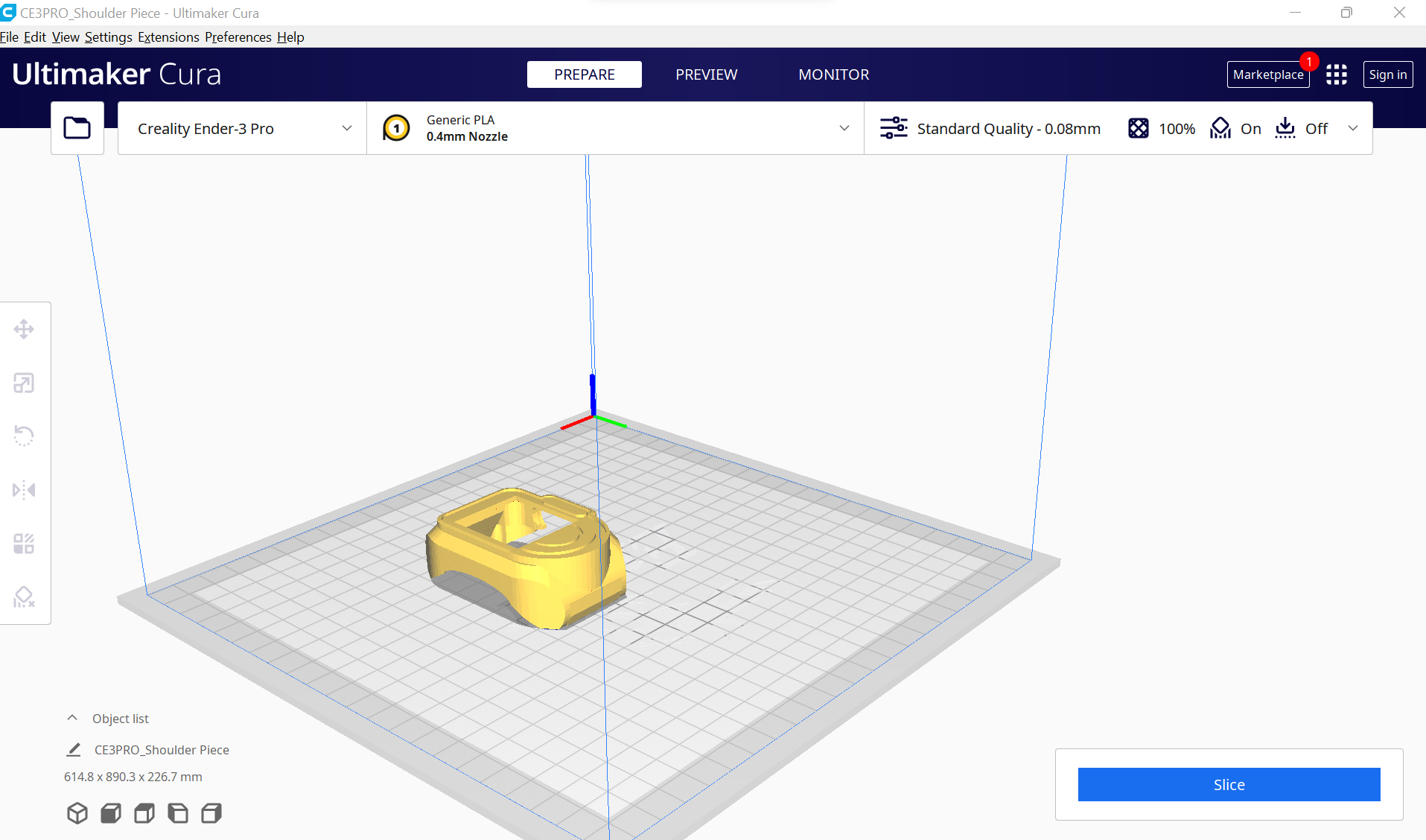Click the infill density icon
Viewport: 1426px width, 840px height.
(x=1139, y=128)
